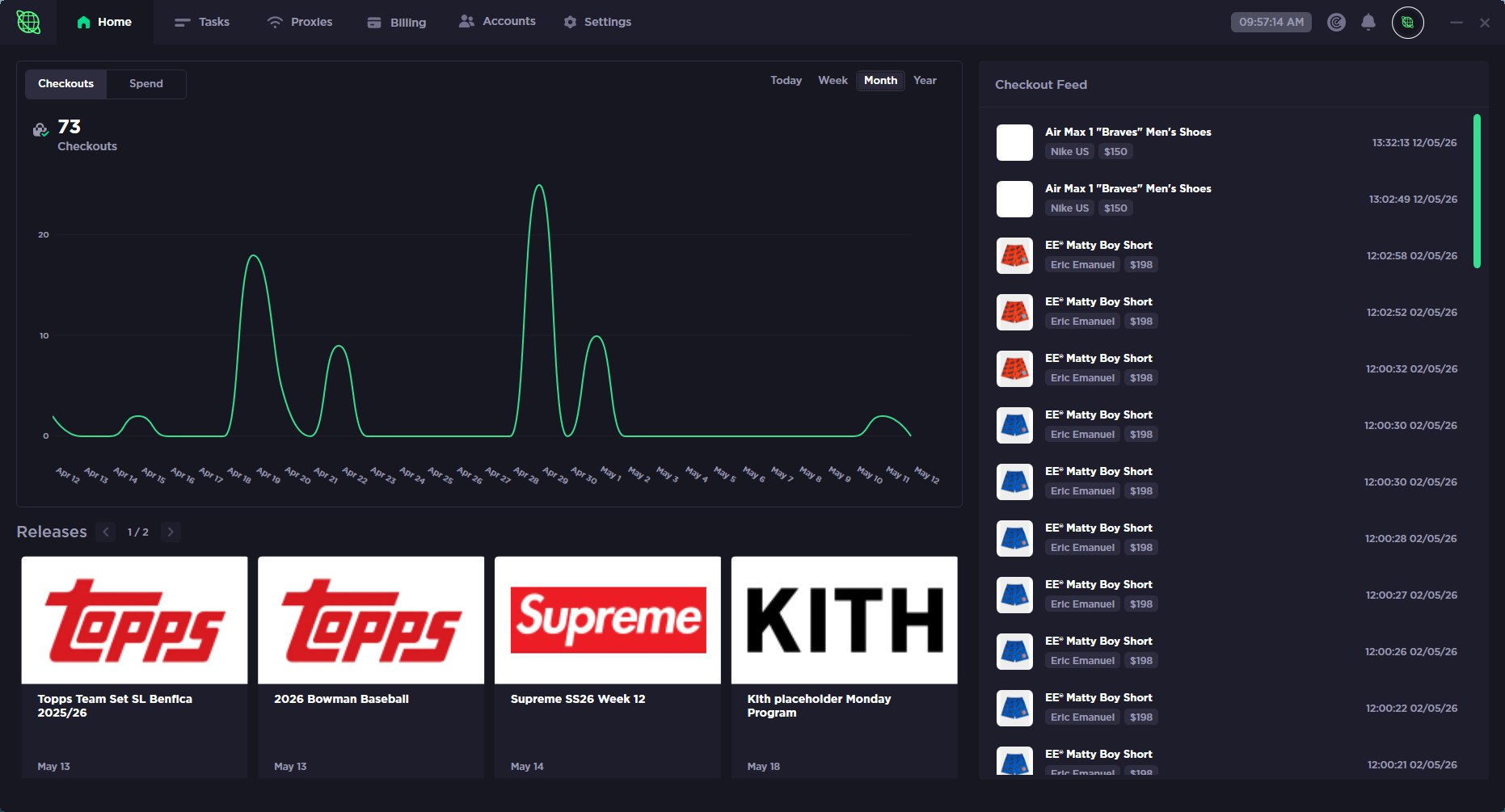
Task: Click the $198 tag in 12:02:52 row
Action: tap(1141, 322)
